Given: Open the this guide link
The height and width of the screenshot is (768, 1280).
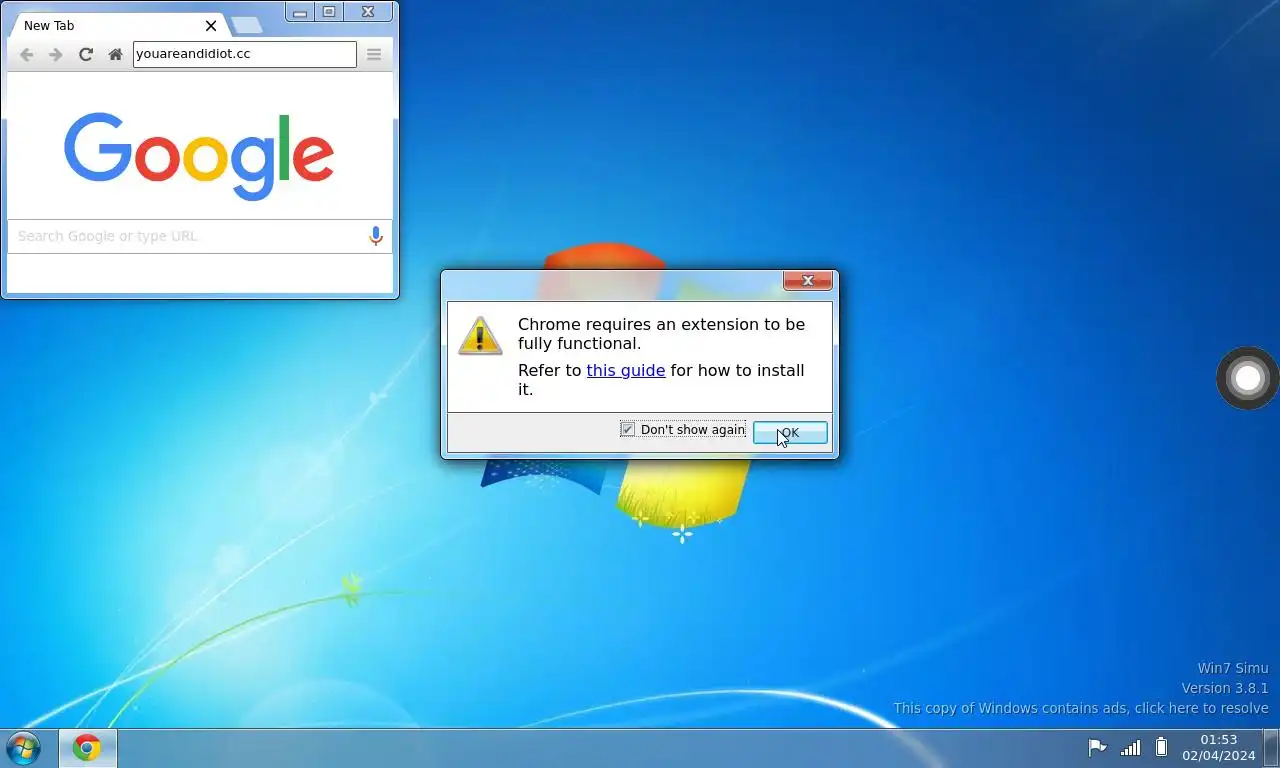Looking at the screenshot, I should coord(625,370).
